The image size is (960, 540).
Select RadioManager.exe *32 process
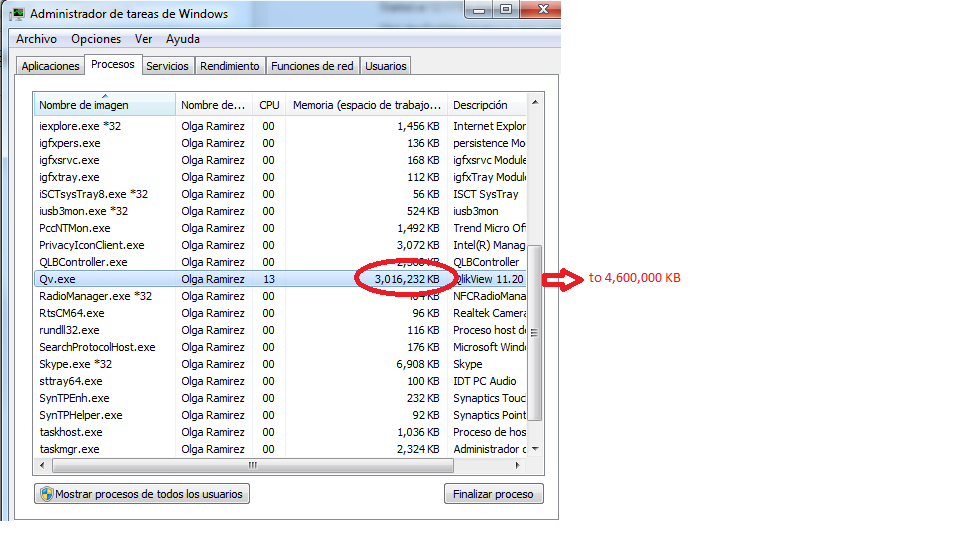tap(280, 296)
